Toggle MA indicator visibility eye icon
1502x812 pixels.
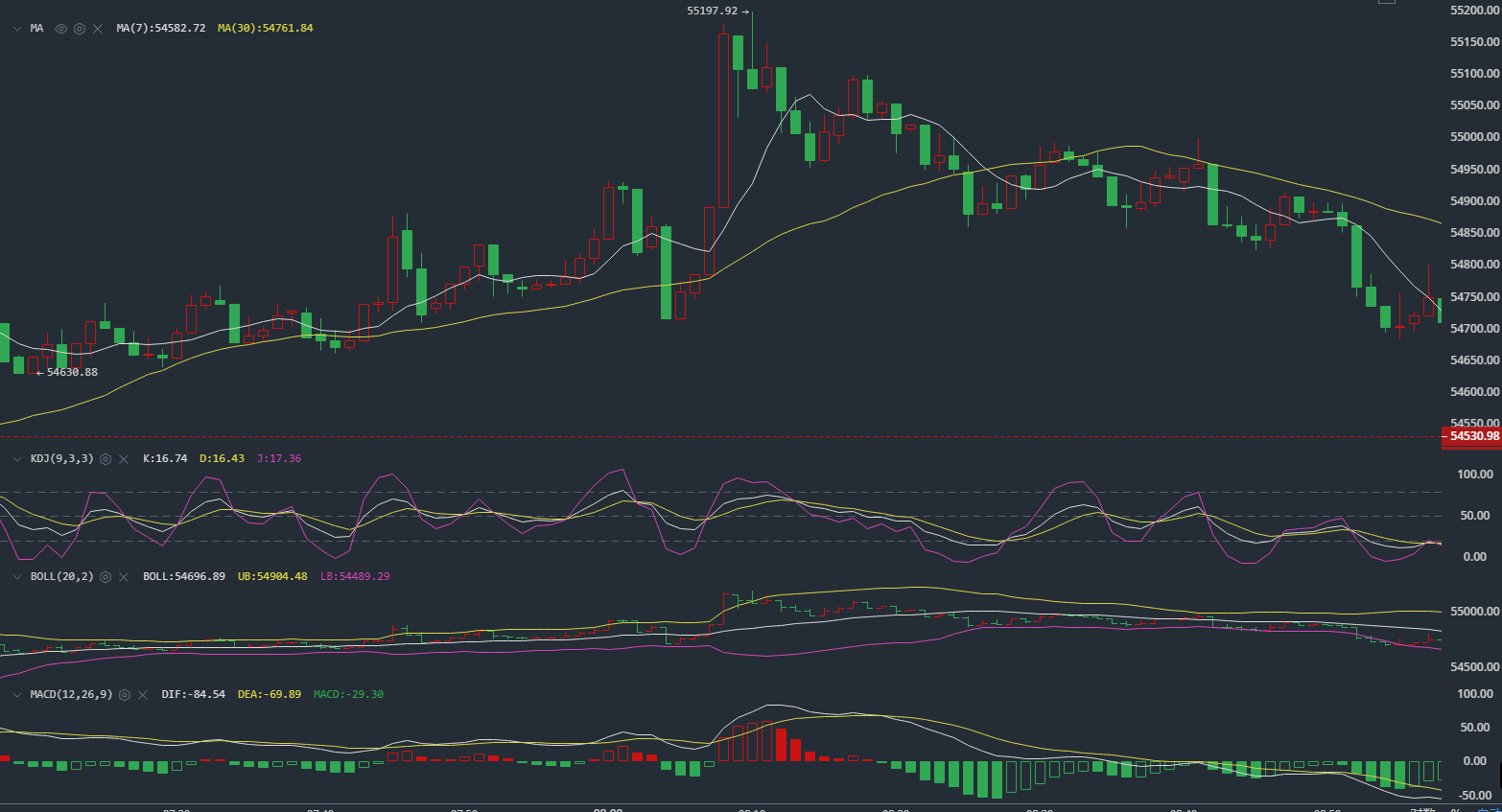click(x=61, y=29)
